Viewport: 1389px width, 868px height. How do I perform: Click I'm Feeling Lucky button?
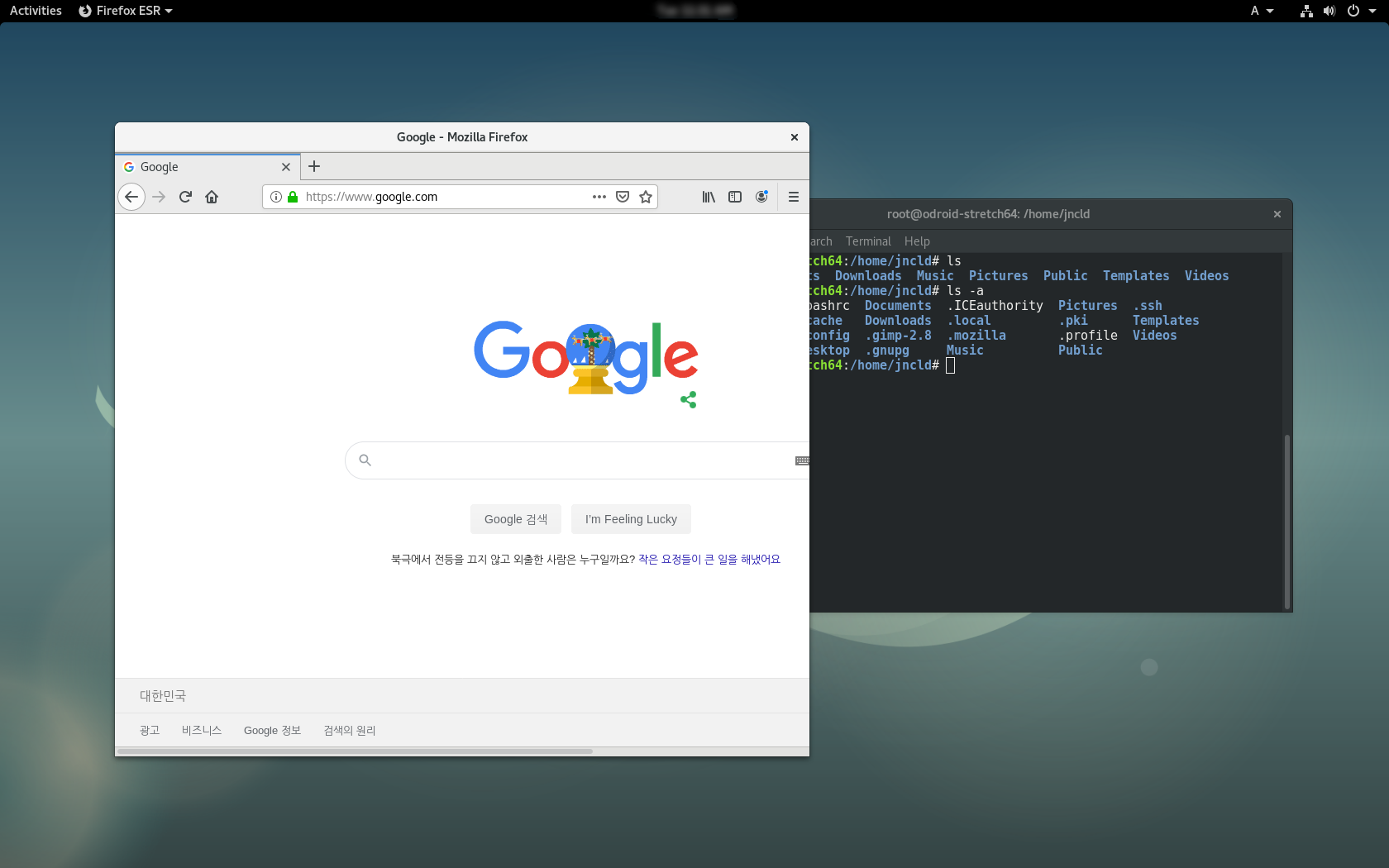tap(631, 519)
